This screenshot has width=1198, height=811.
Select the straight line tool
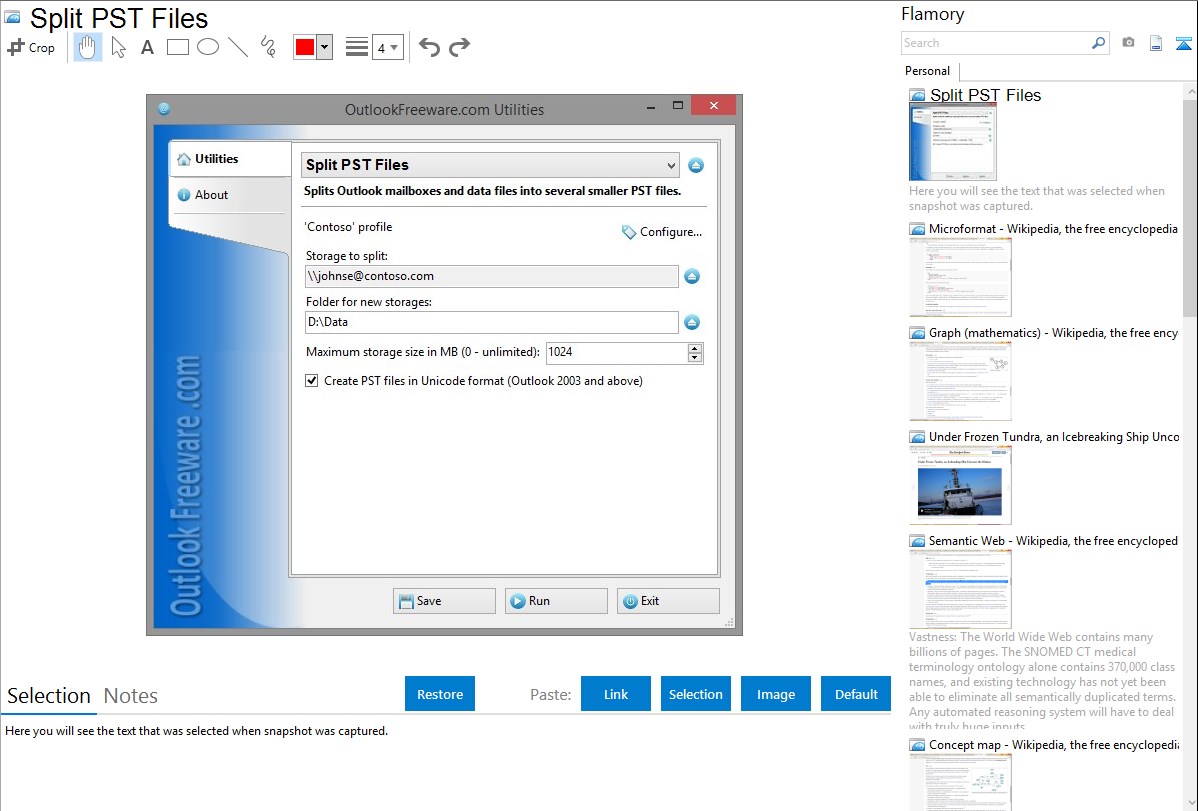[x=238, y=47]
